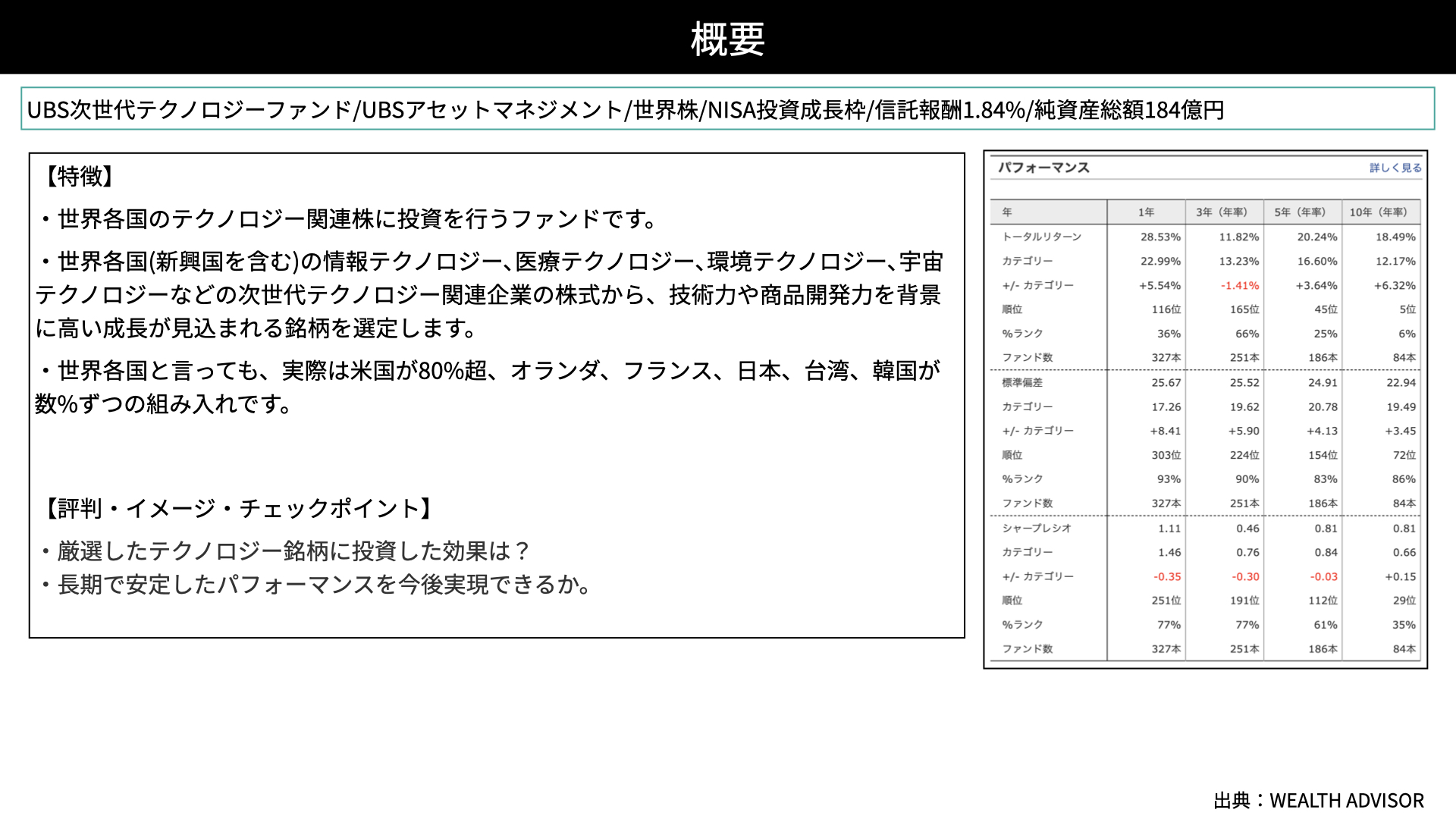Click the 出典：WEALTH ADVISOR credit text
The height and width of the screenshot is (819, 1456).
tap(1319, 800)
